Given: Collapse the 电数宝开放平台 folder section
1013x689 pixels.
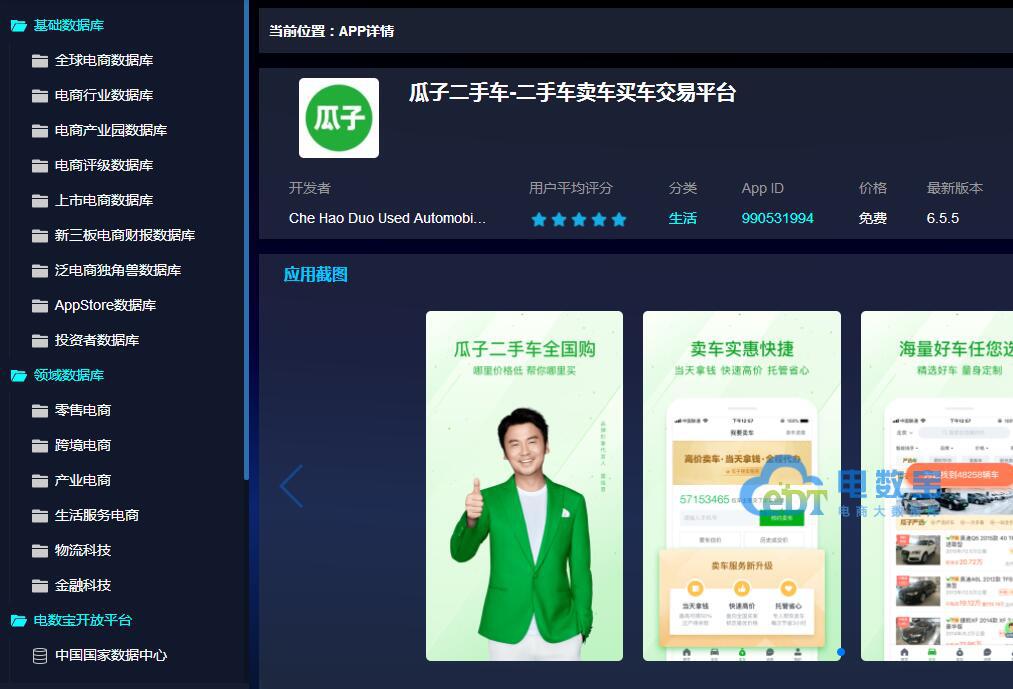Looking at the screenshot, I should pos(71,620).
